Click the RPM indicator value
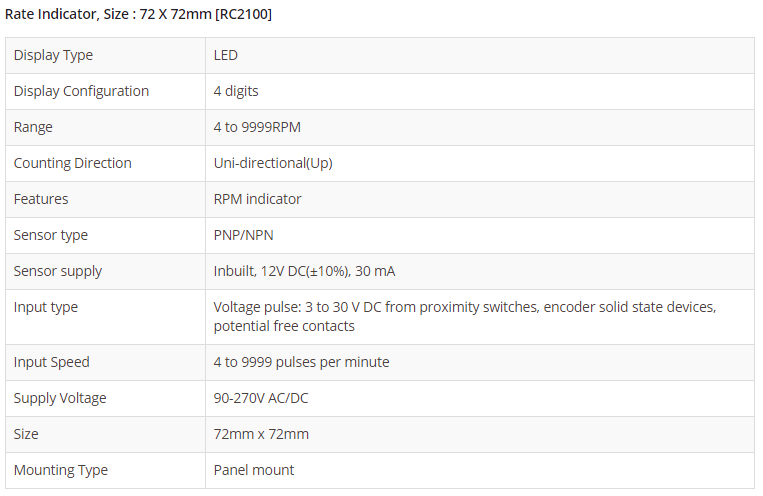The height and width of the screenshot is (496, 763). [257, 199]
